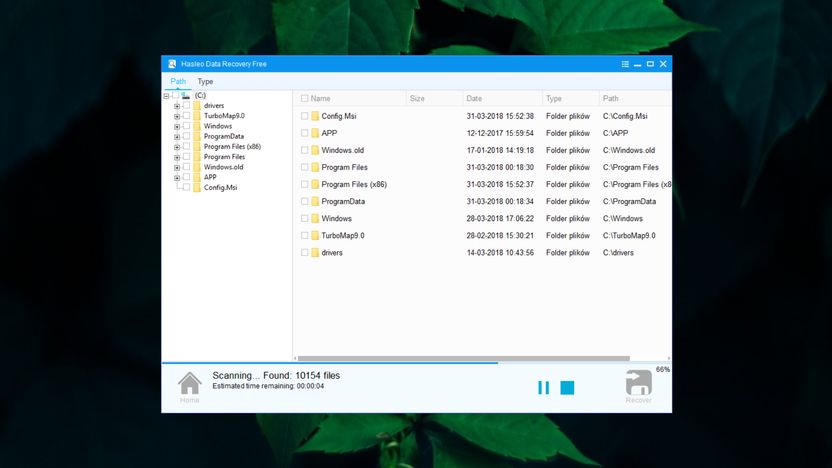This screenshot has width=832, height=468.
Task: Switch to the Path tab
Action: (x=178, y=81)
